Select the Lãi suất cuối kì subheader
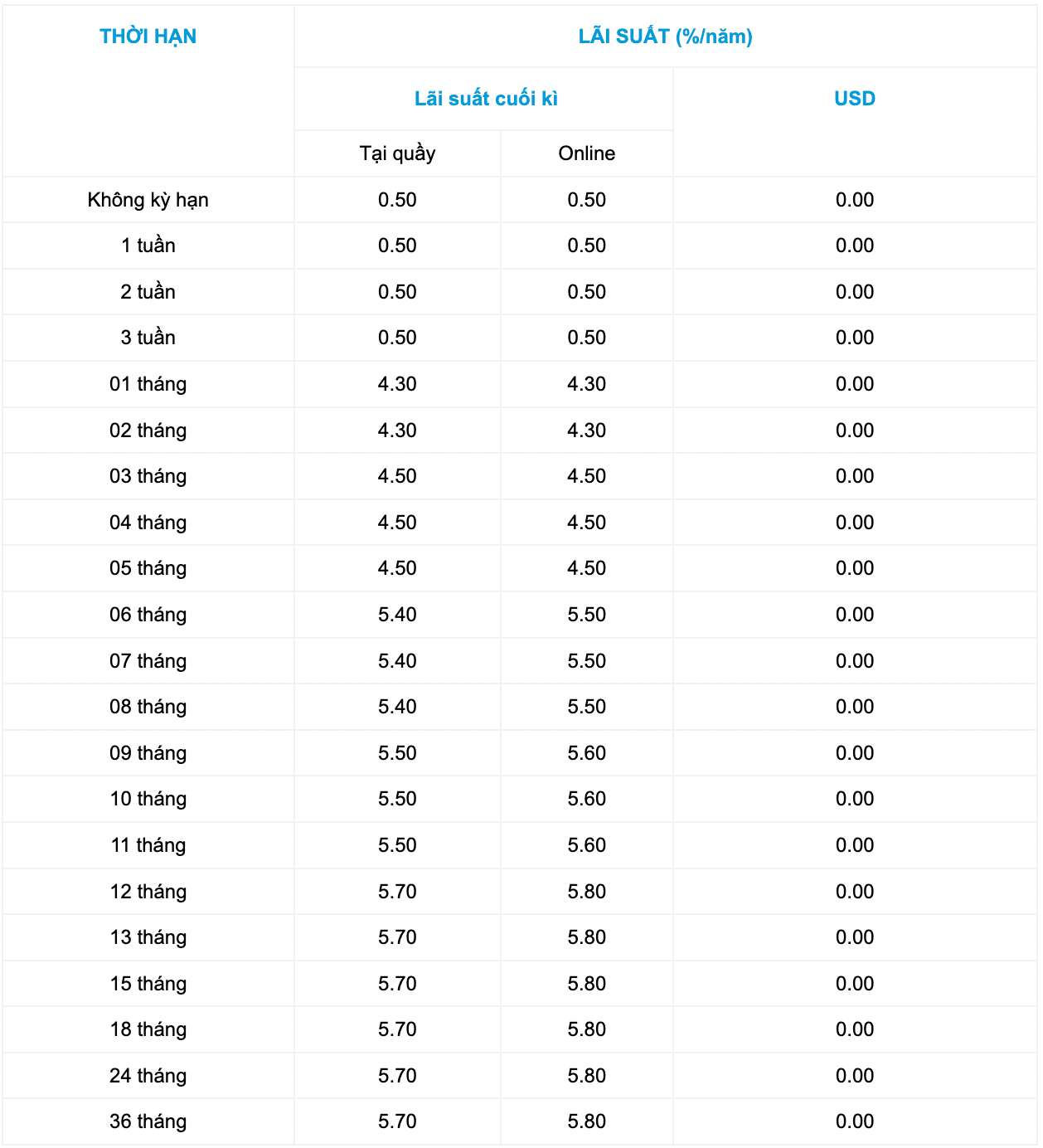1043x1148 pixels. tap(486, 99)
